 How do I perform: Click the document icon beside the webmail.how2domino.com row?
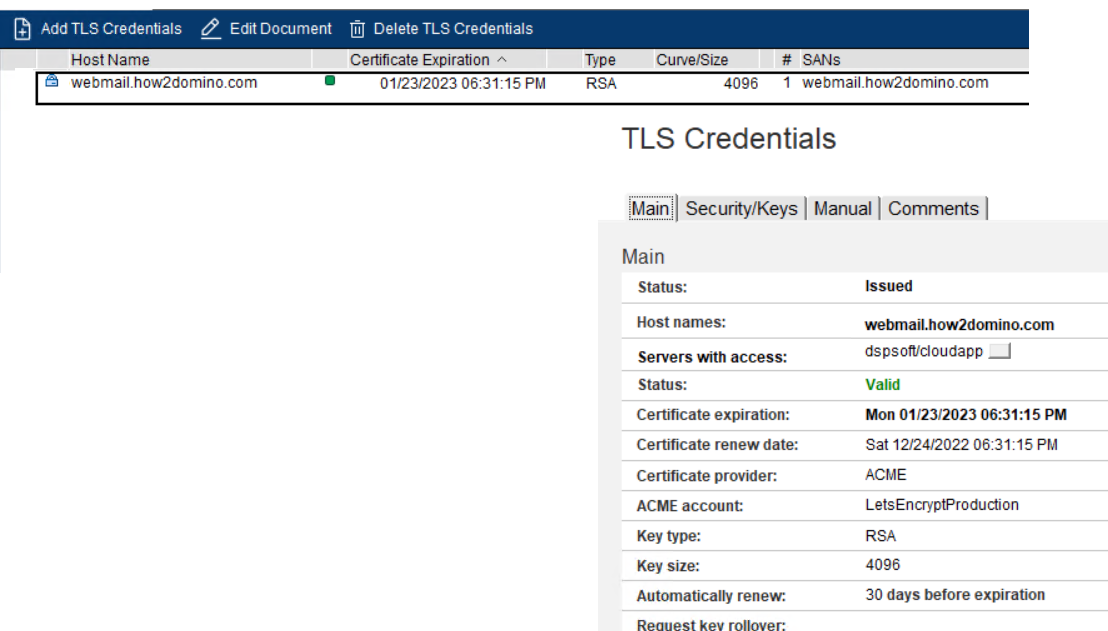pos(52,82)
